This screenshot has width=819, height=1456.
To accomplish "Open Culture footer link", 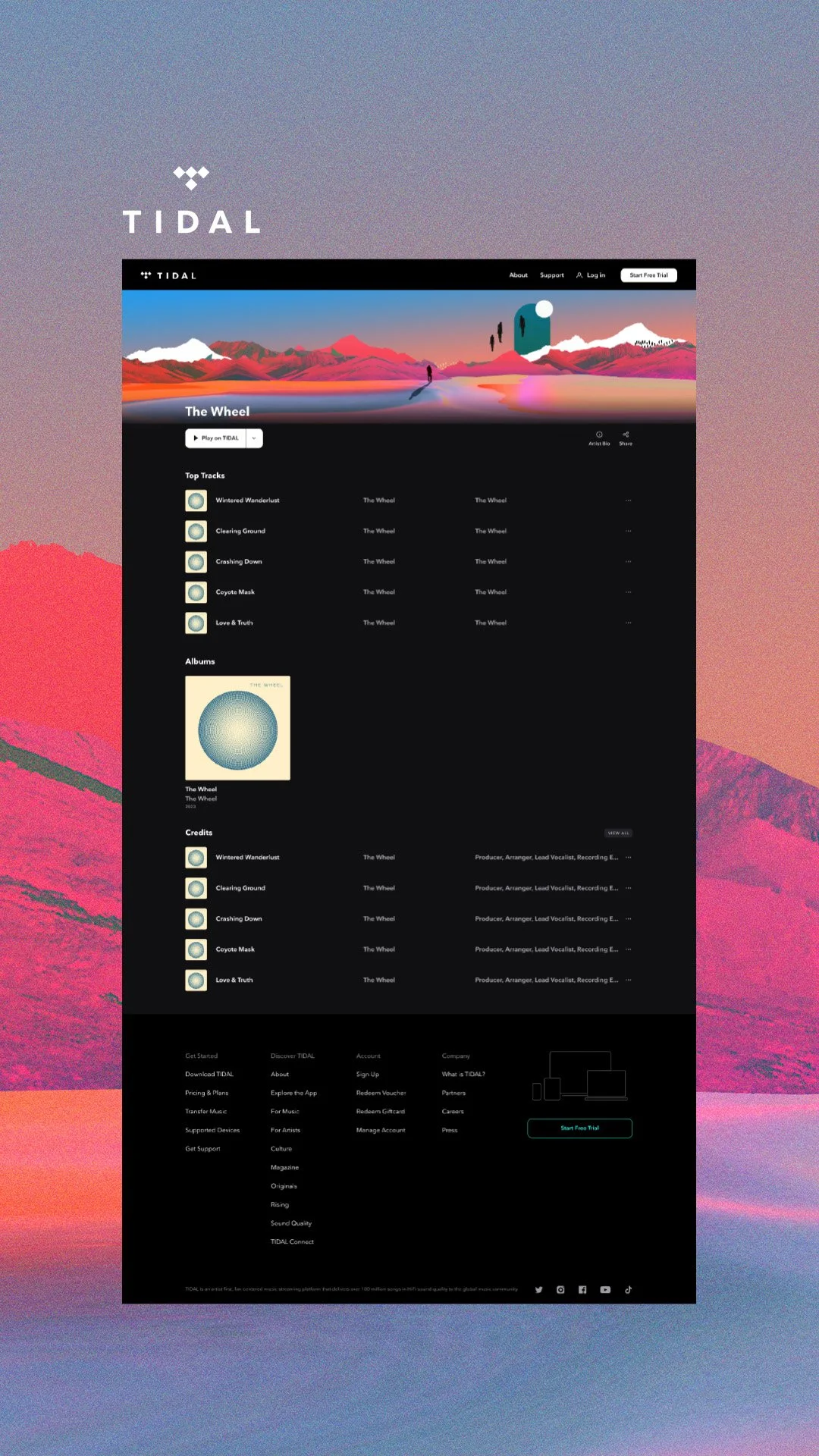I will [281, 1149].
